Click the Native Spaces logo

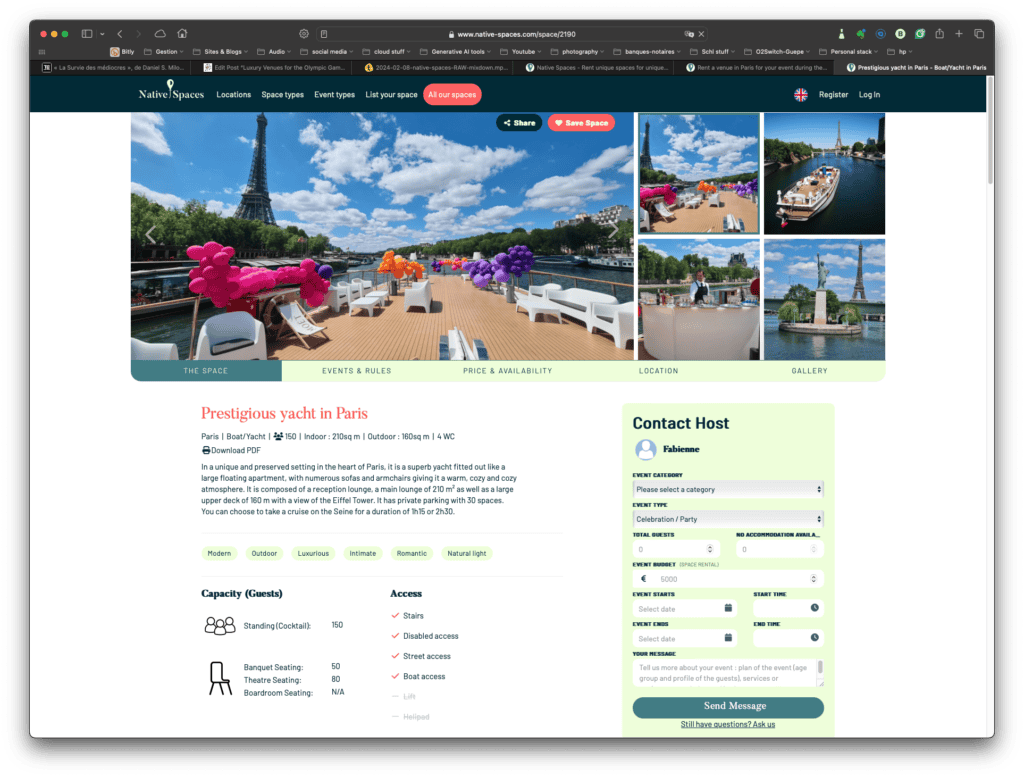[171, 91]
